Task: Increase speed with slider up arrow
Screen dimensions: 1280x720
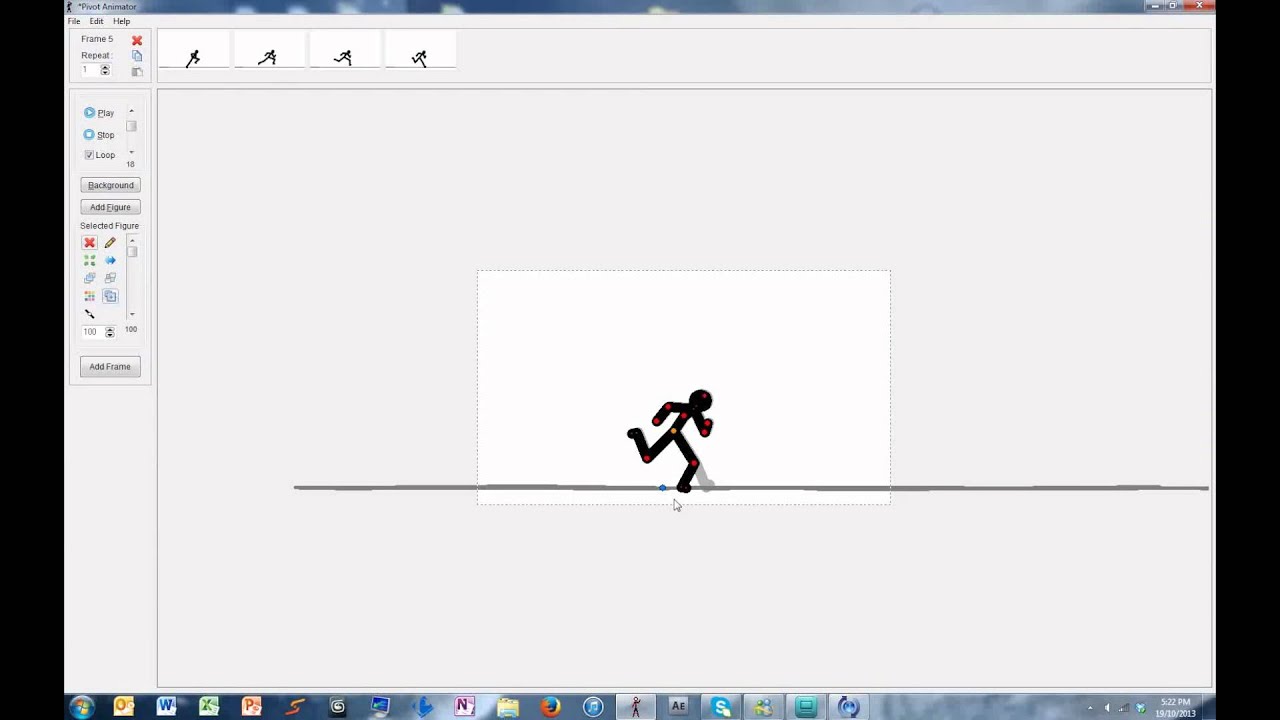Action: pyautogui.click(x=131, y=111)
